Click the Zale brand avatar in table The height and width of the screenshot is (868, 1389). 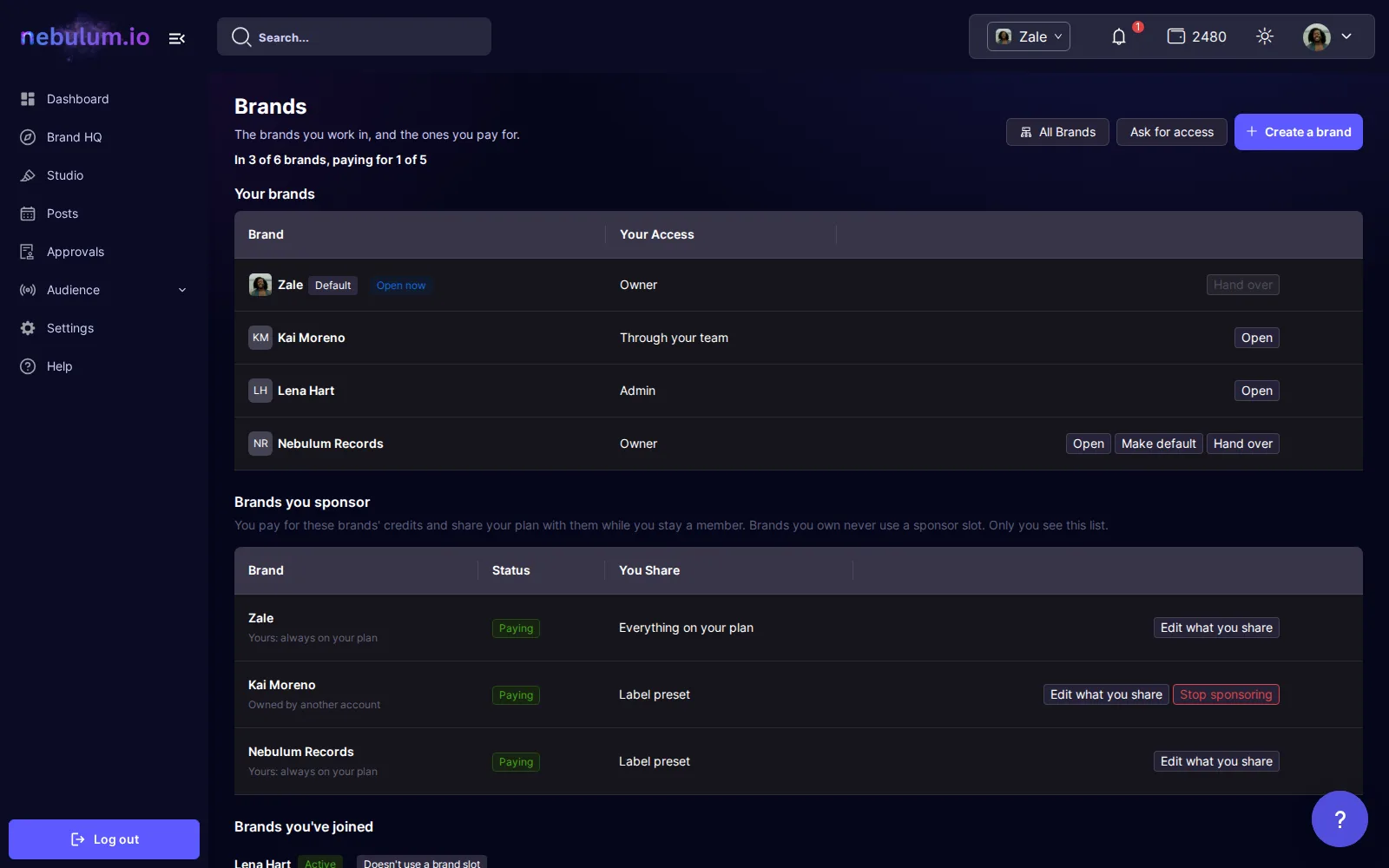pyautogui.click(x=260, y=285)
